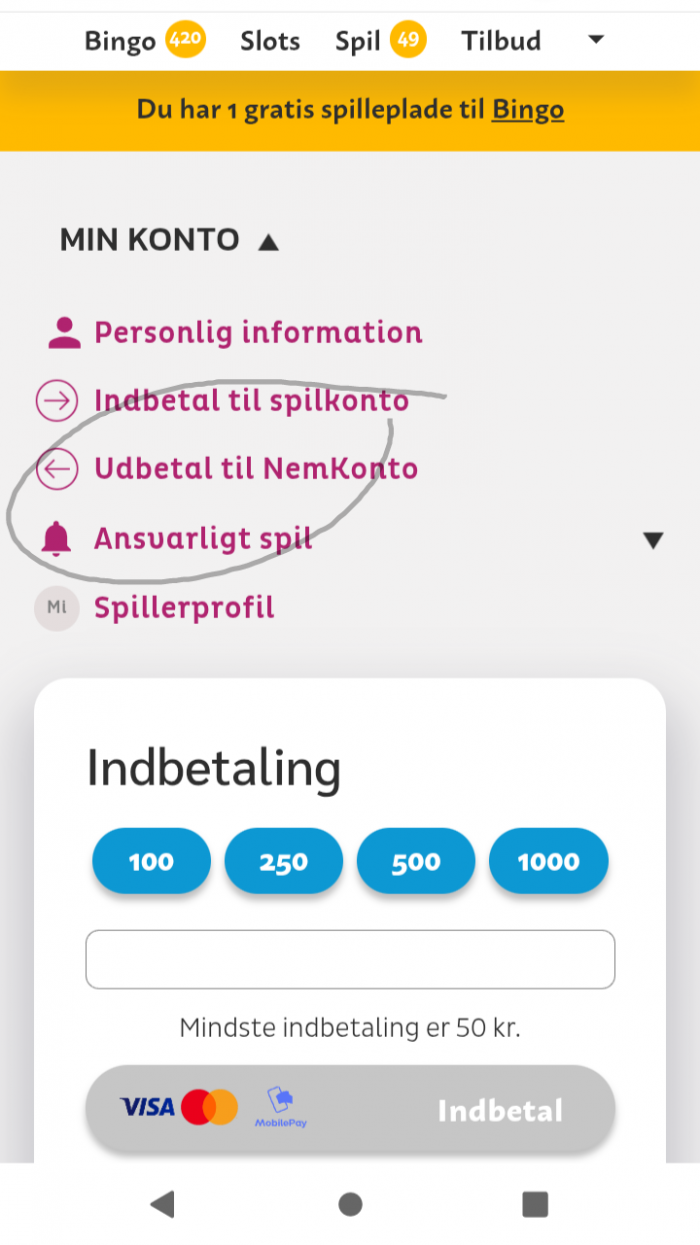Open the Tilbud tab
The width and height of the screenshot is (700, 1245).
pyautogui.click(x=501, y=41)
